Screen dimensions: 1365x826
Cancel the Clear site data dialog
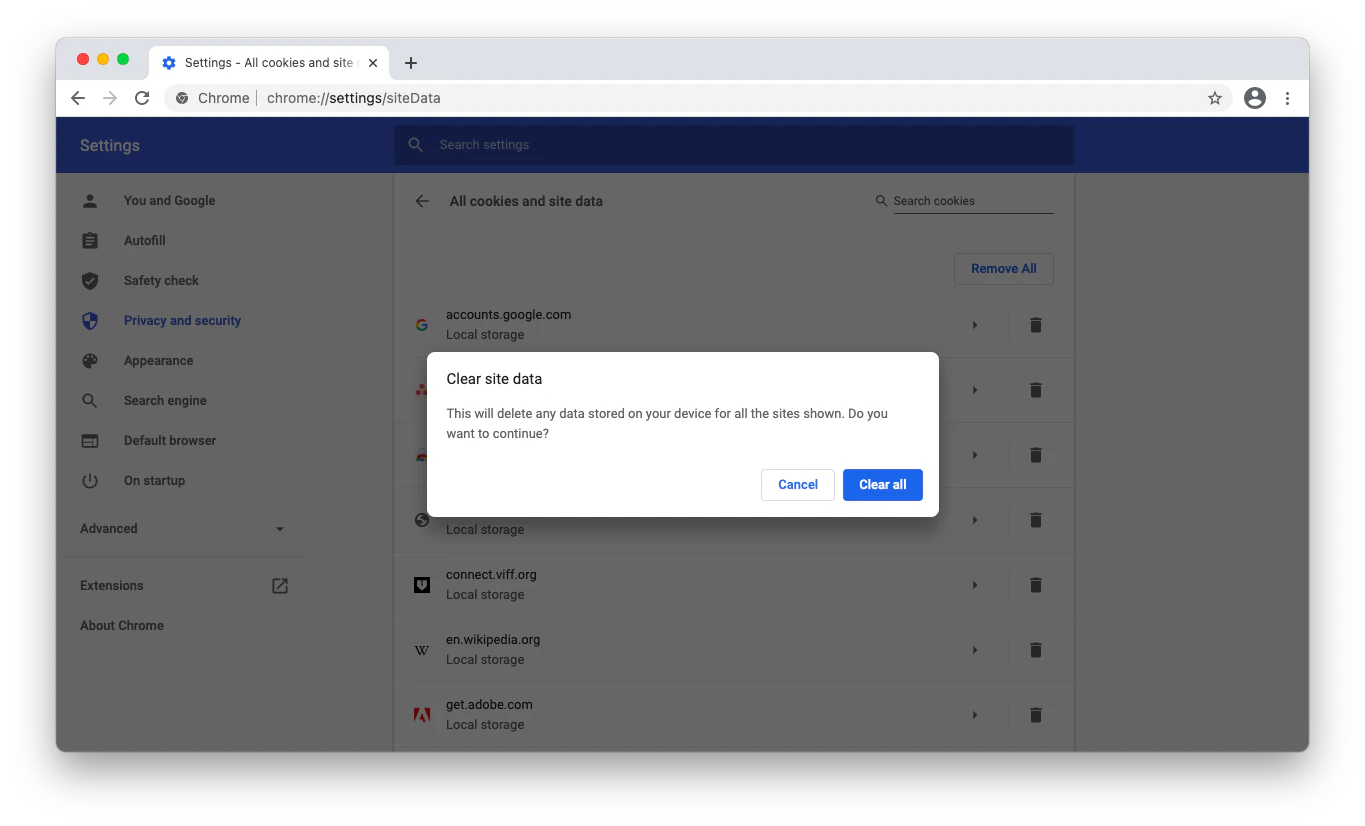797,485
